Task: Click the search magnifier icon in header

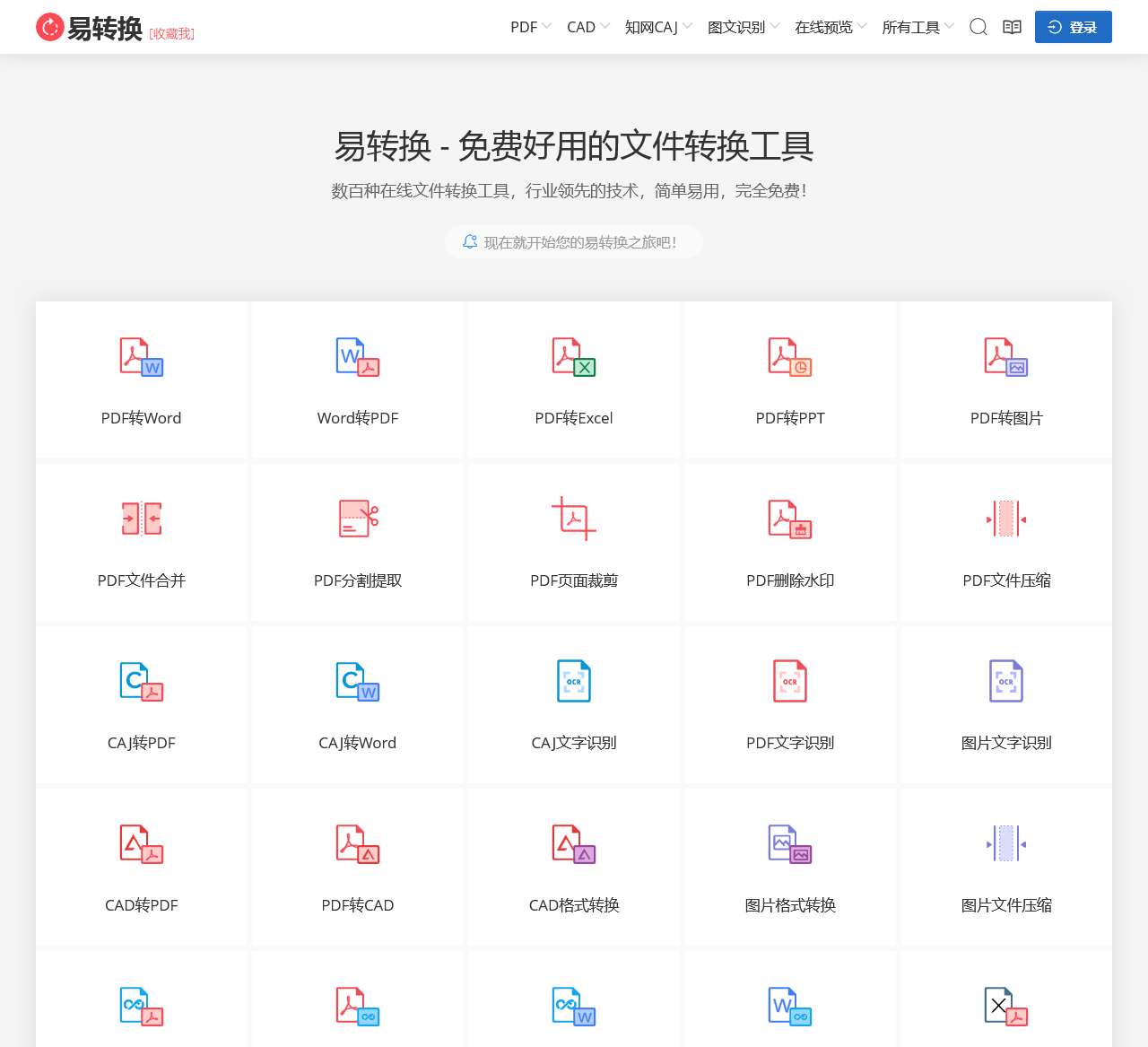Action: click(x=978, y=27)
